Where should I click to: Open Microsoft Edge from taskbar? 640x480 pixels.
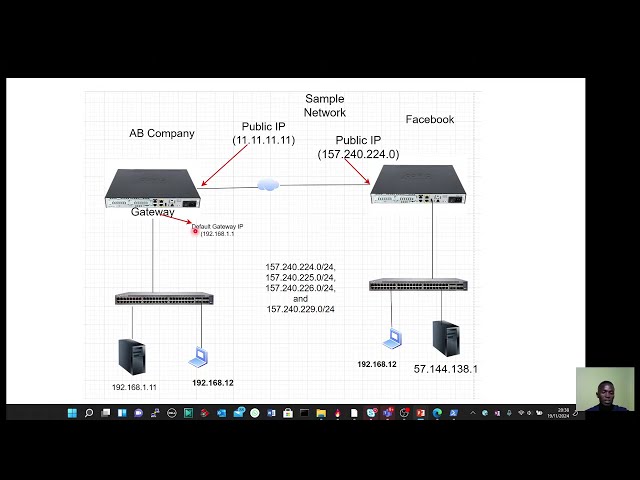437,413
